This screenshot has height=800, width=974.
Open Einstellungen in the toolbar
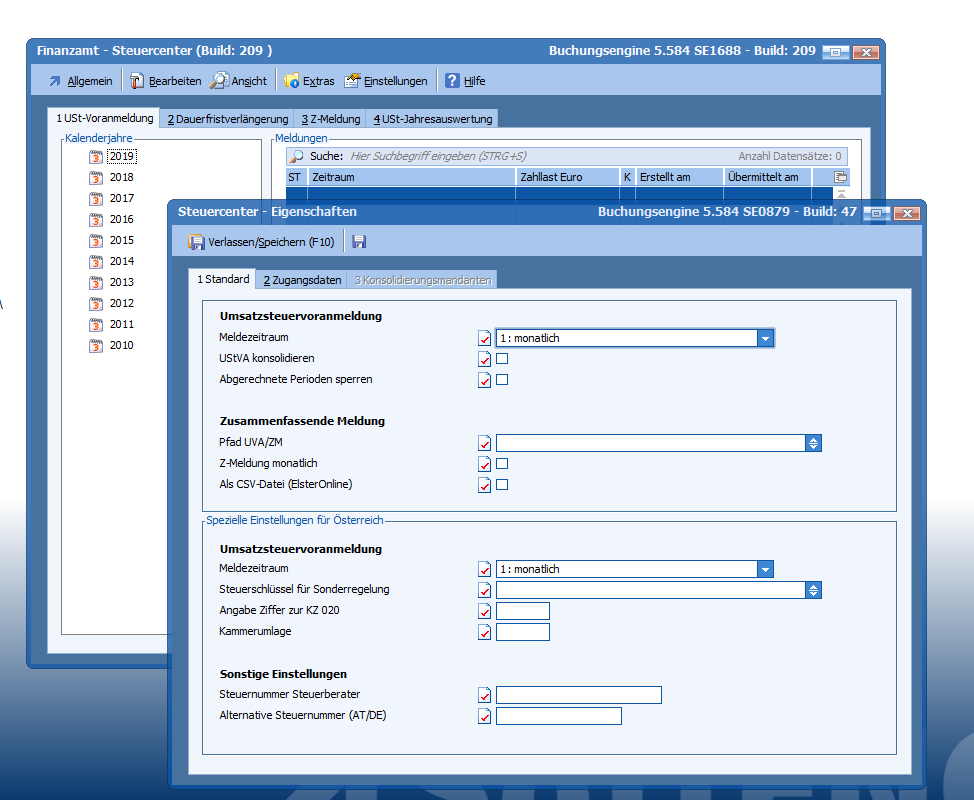[x=386, y=81]
